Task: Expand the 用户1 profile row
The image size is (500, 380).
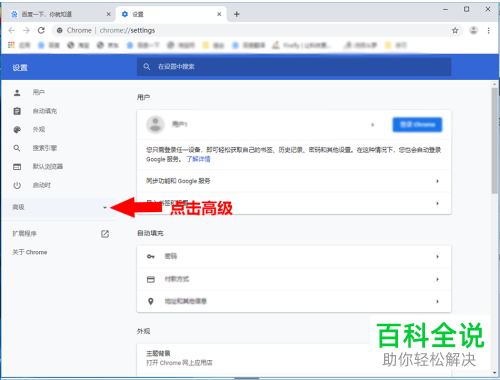Action: (x=261, y=124)
